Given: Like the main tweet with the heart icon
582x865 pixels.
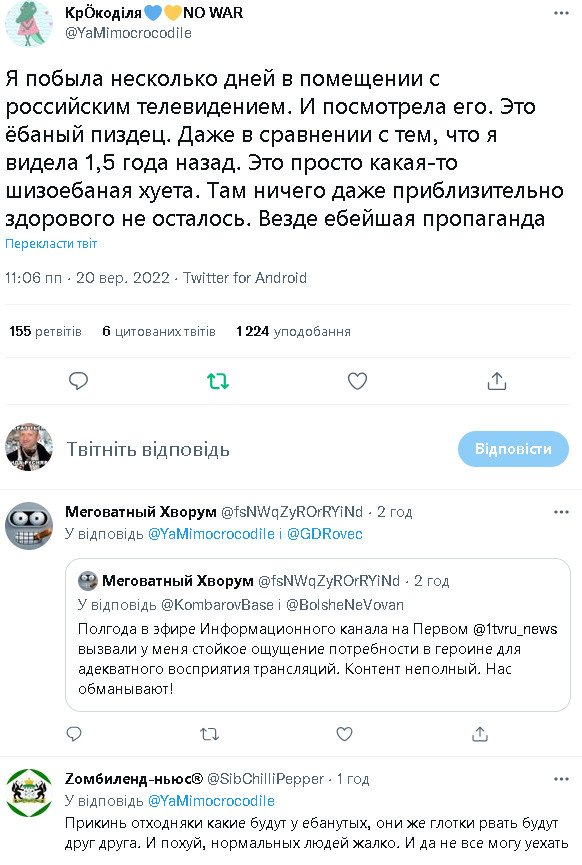Looking at the screenshot, I should click(x=357, y=381).
